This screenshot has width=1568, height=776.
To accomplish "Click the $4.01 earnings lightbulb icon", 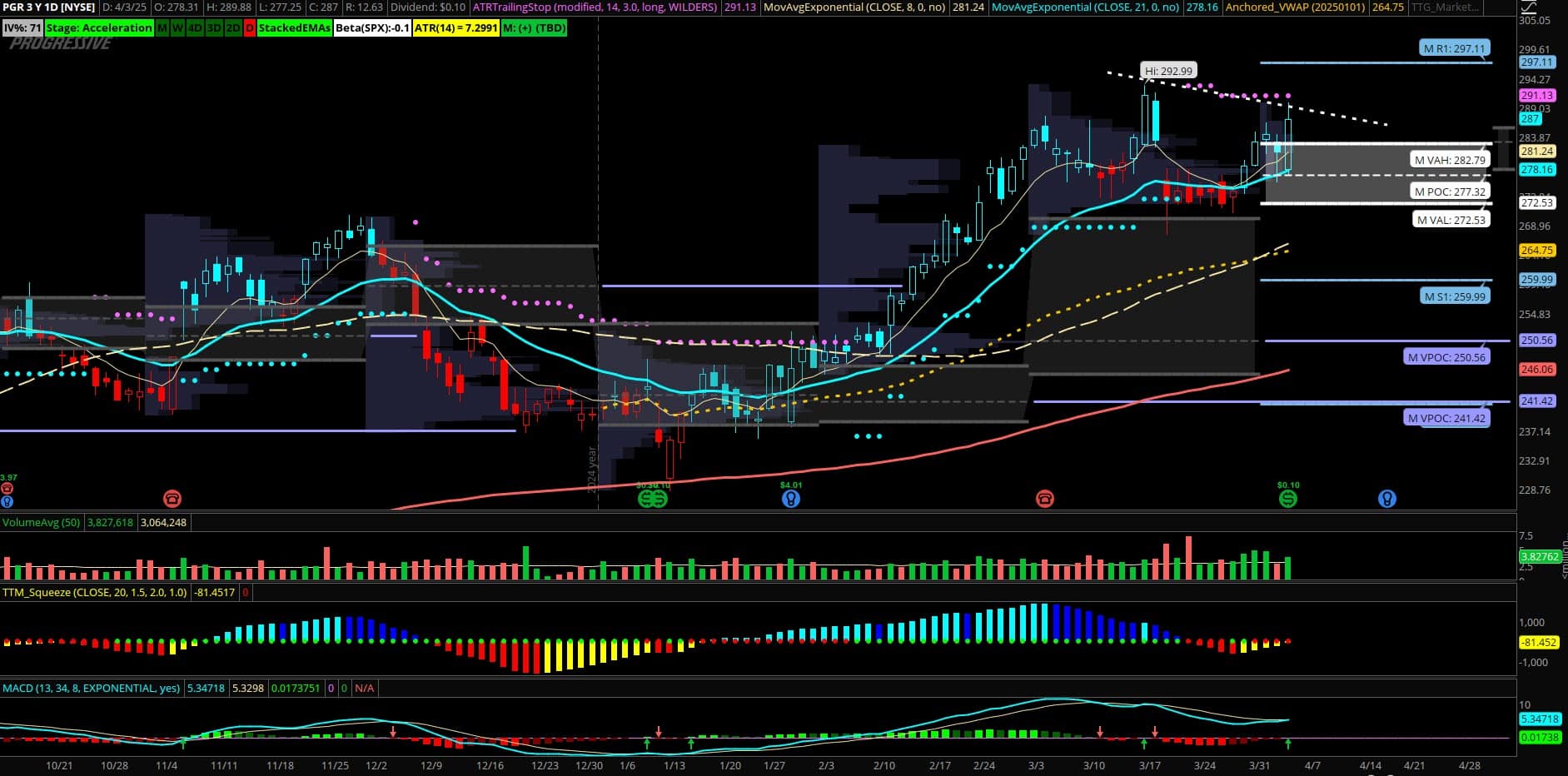I will point(791,499).
